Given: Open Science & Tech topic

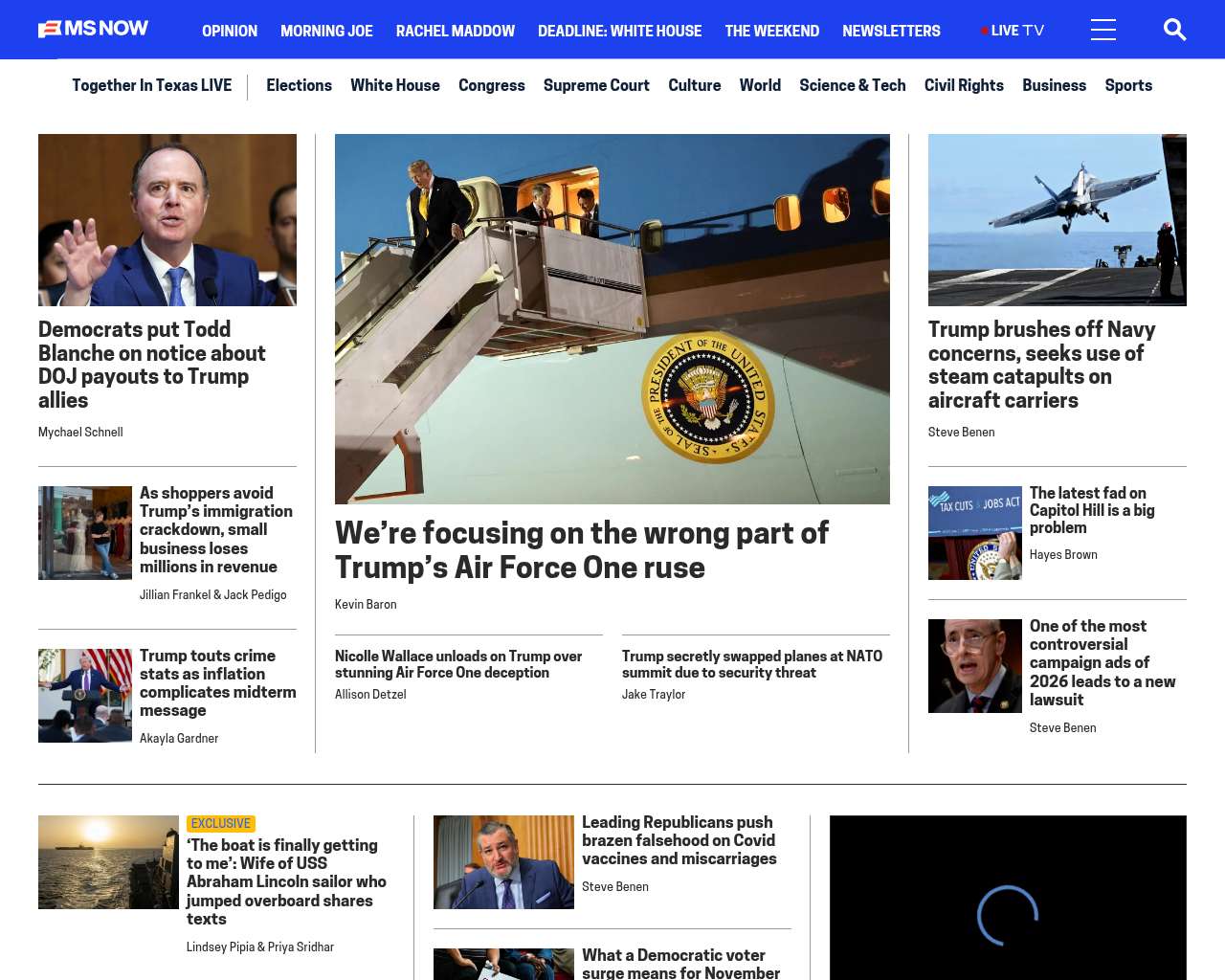Looking at the screenshot, I should pyautogui.click(x=853, y=85).
